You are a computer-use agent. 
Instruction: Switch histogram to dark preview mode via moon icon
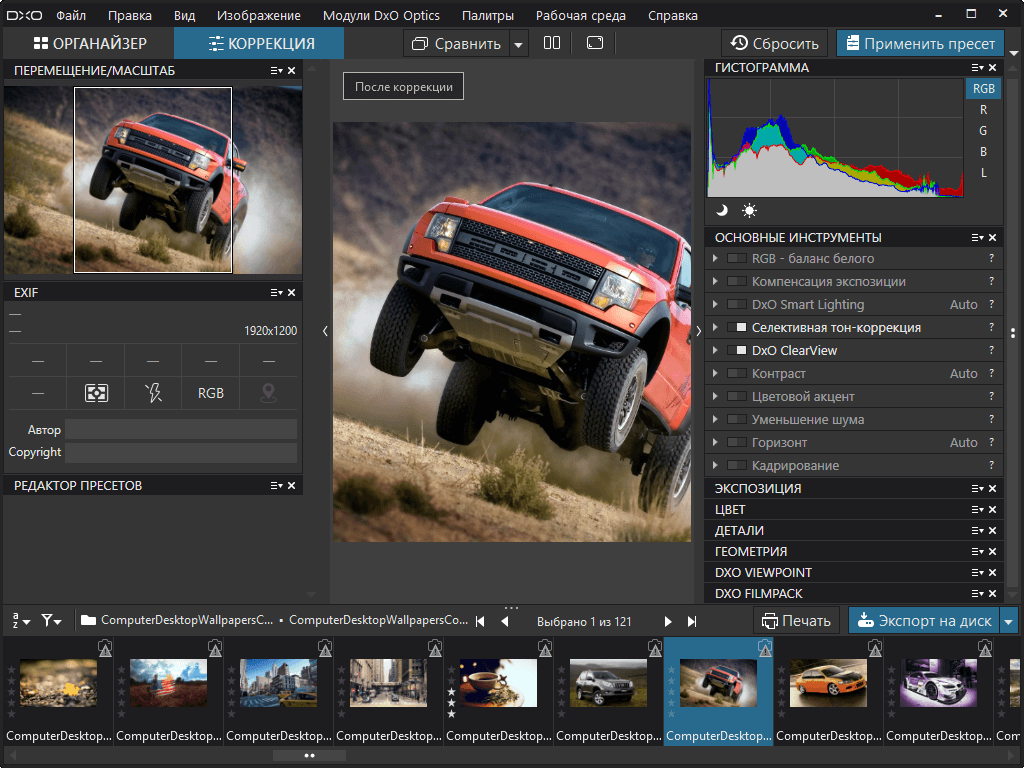click(x=723, y=210)
